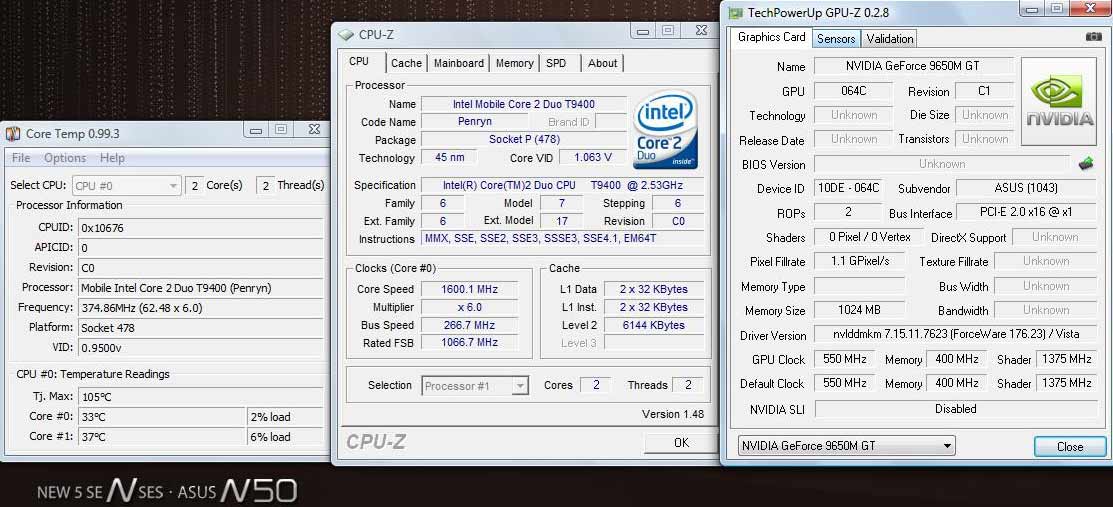
Task: Maximize the CPU-Z window
Action: [x=667, y=31]
